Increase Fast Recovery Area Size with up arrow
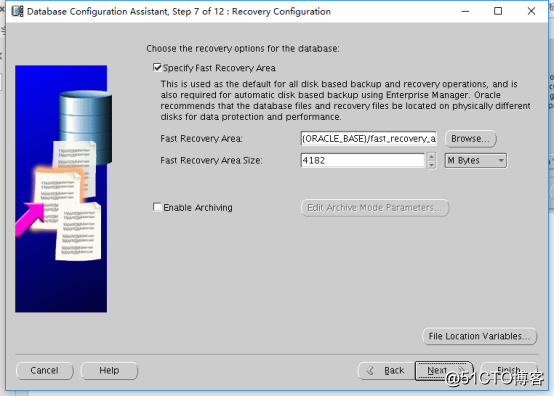The width and height of the screenshot is (554, 397). click(x=431, y=156)
